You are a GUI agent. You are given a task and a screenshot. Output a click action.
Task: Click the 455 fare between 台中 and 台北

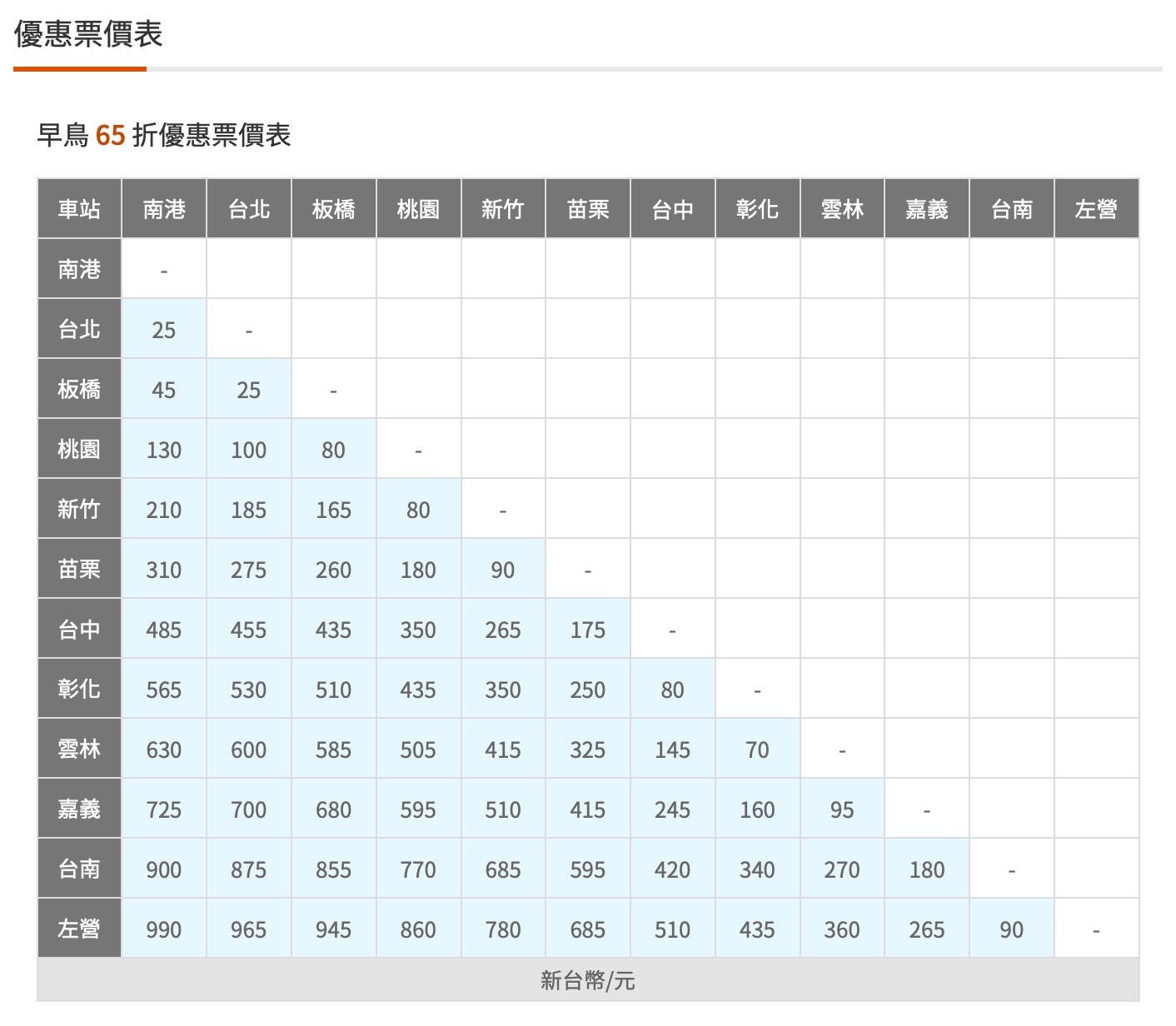(248, 630)
